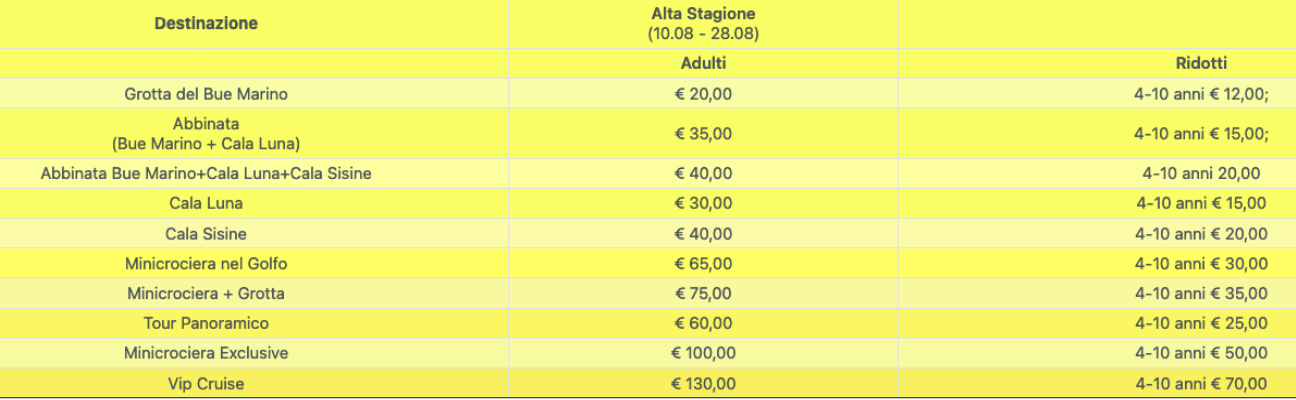Select the € 65,00 adult price cell

703,264
